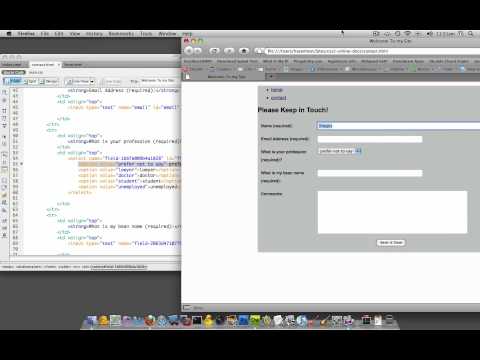Open the Edit menu
The height and width of the screenshot is (360, 480).
click(x=59, y=34)
